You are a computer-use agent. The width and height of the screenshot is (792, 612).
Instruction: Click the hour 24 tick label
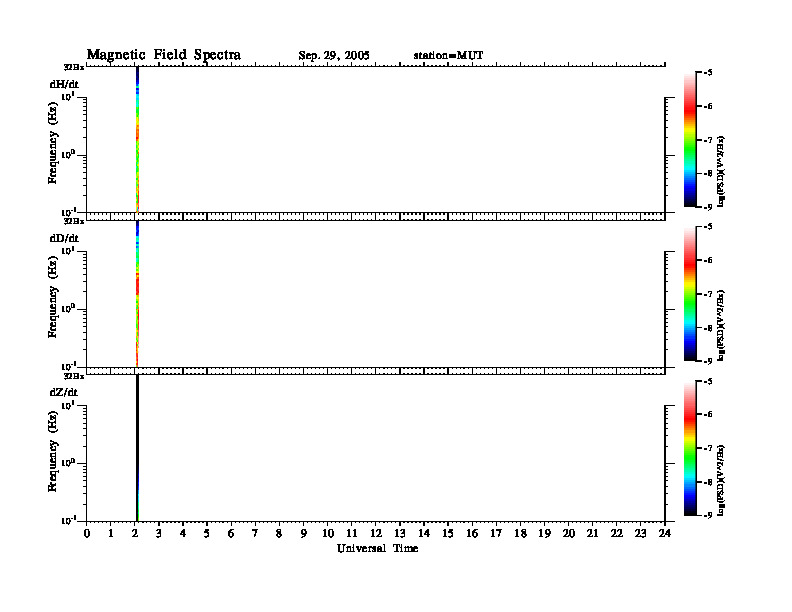tap(665, 533)
